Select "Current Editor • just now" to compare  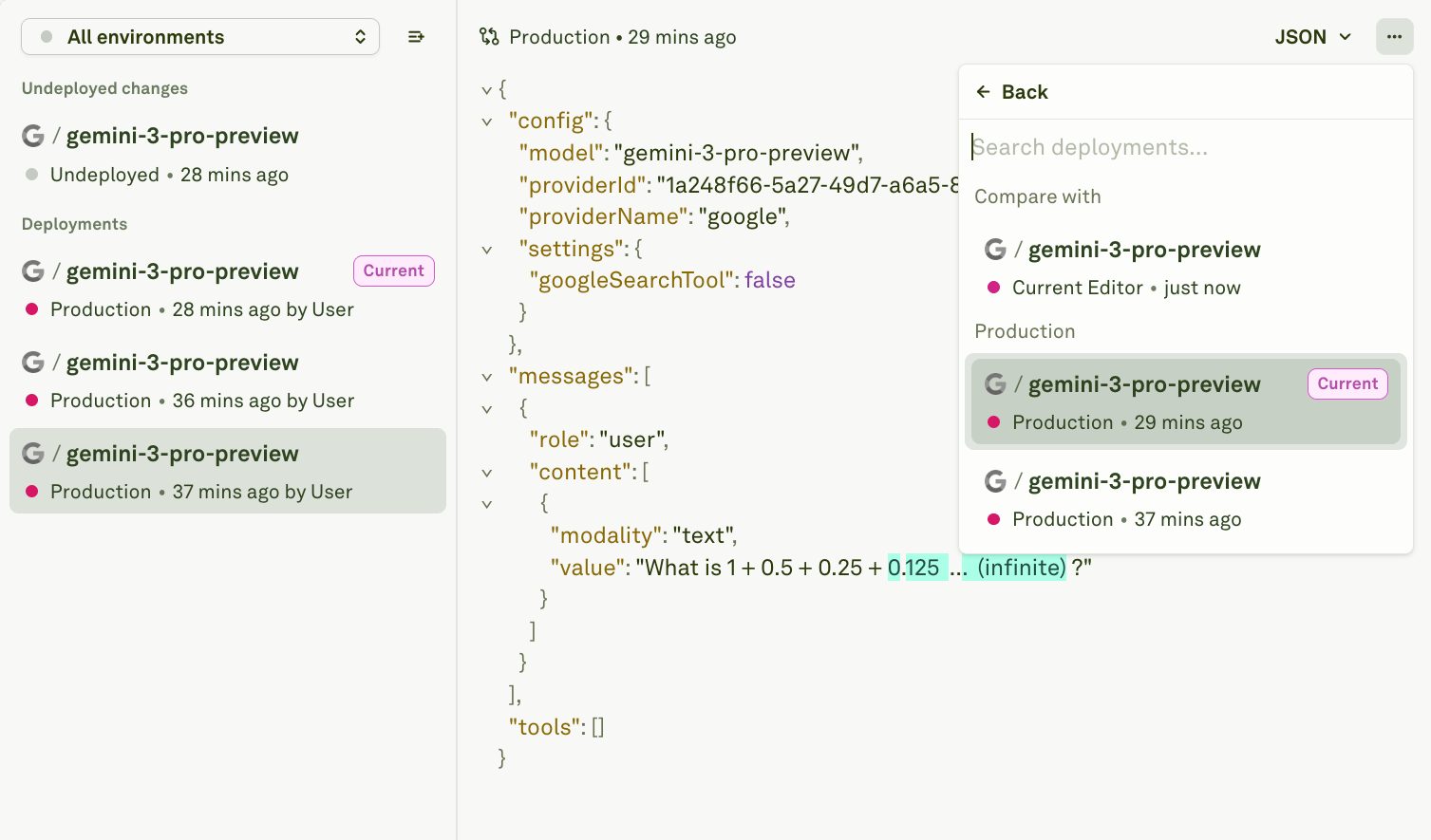(1185, 268)
